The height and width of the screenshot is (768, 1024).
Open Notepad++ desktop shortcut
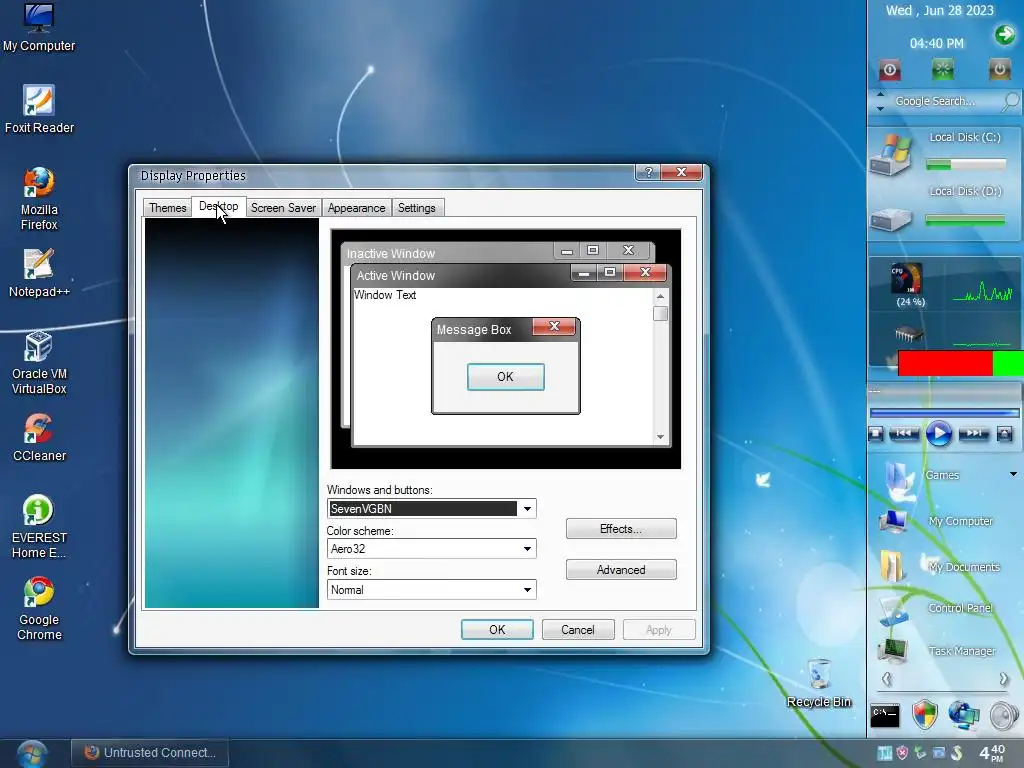click(39, 273)
